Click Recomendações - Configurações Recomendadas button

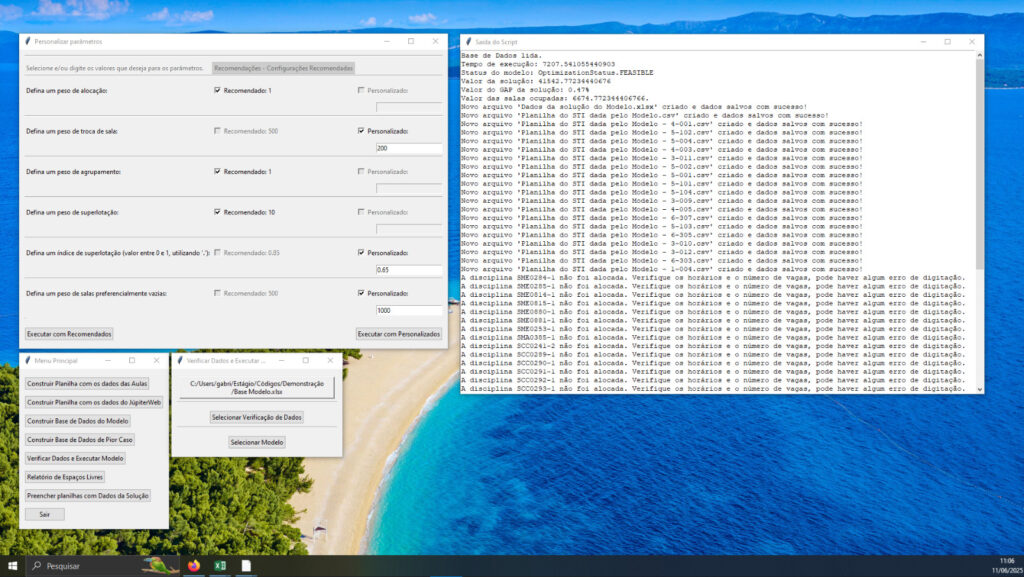pyautogui.click(x=283, y=68)
